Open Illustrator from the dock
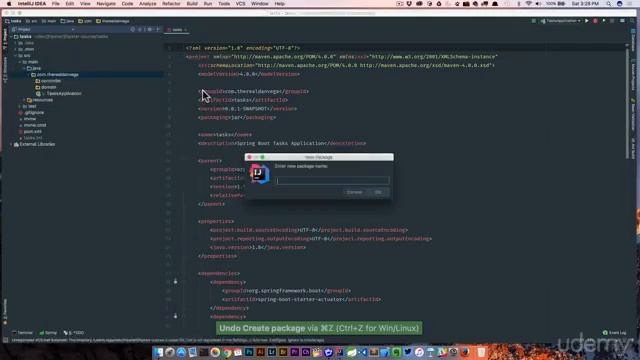The image size is (640, 360). point(260,352)
